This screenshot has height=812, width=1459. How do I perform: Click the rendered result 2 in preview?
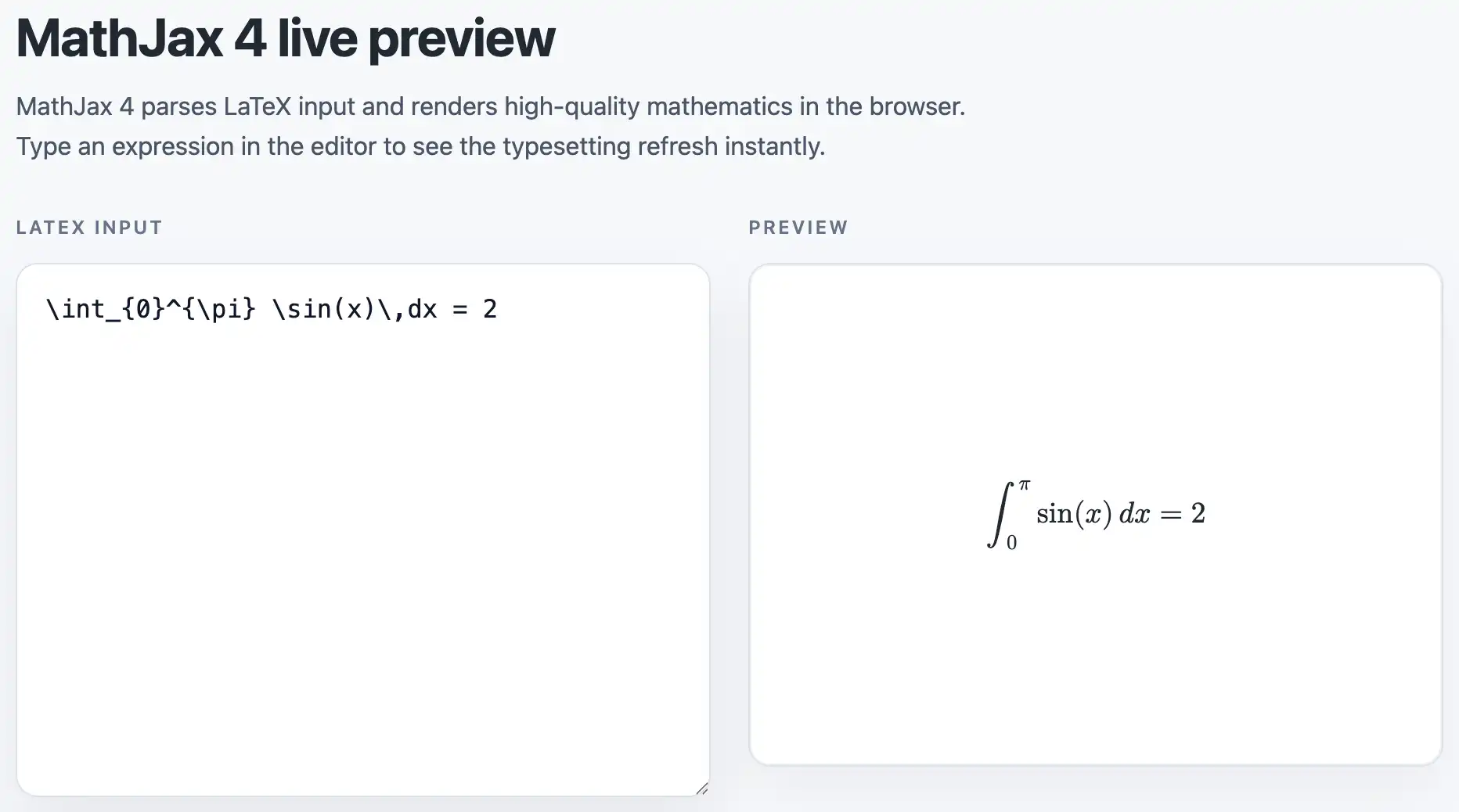(1198, 513)
